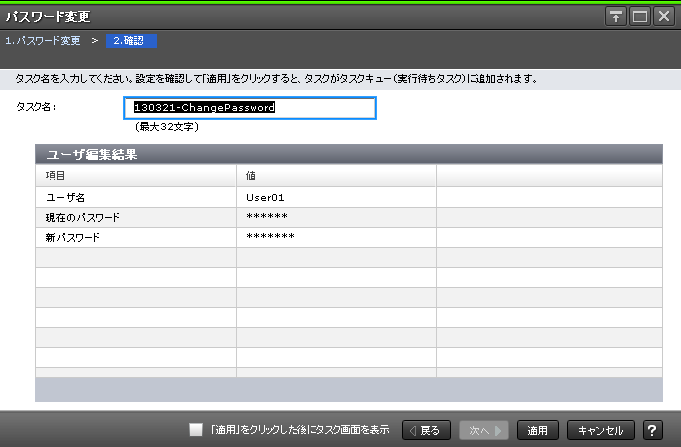Apply the settings with the 適用 button

point(538,430)
